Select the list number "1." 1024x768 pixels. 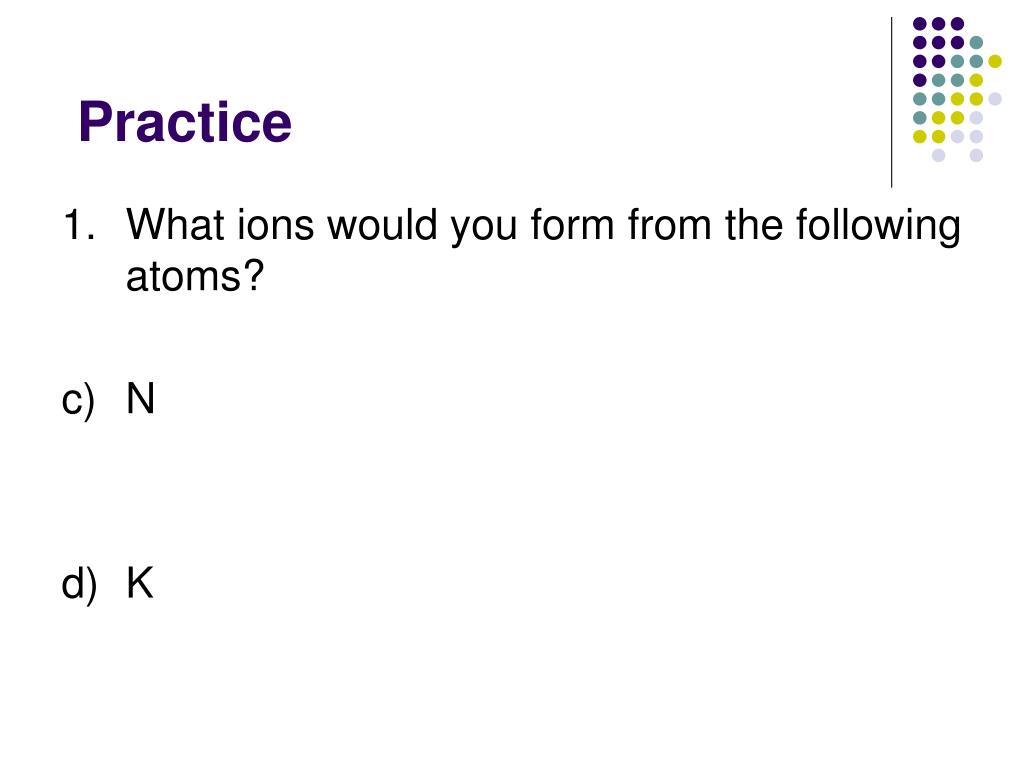click(79, 225)
